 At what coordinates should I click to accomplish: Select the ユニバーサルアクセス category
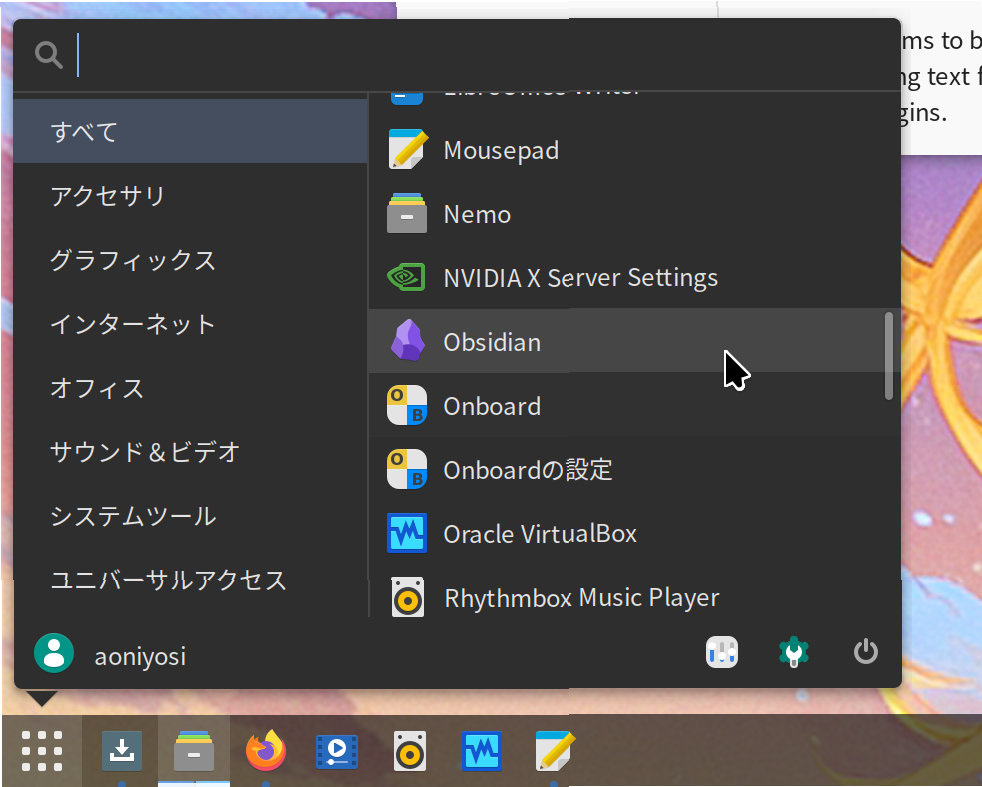pos(190,580)
